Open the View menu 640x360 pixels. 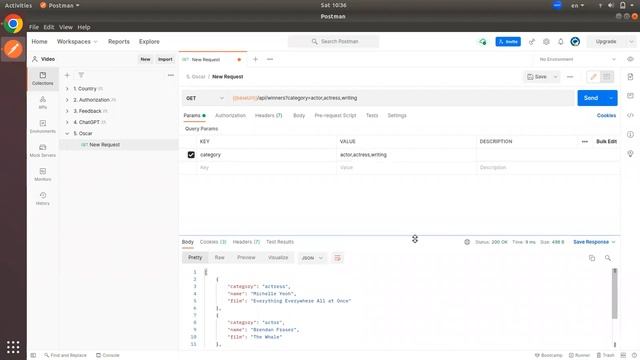click(x=66, y=27)
